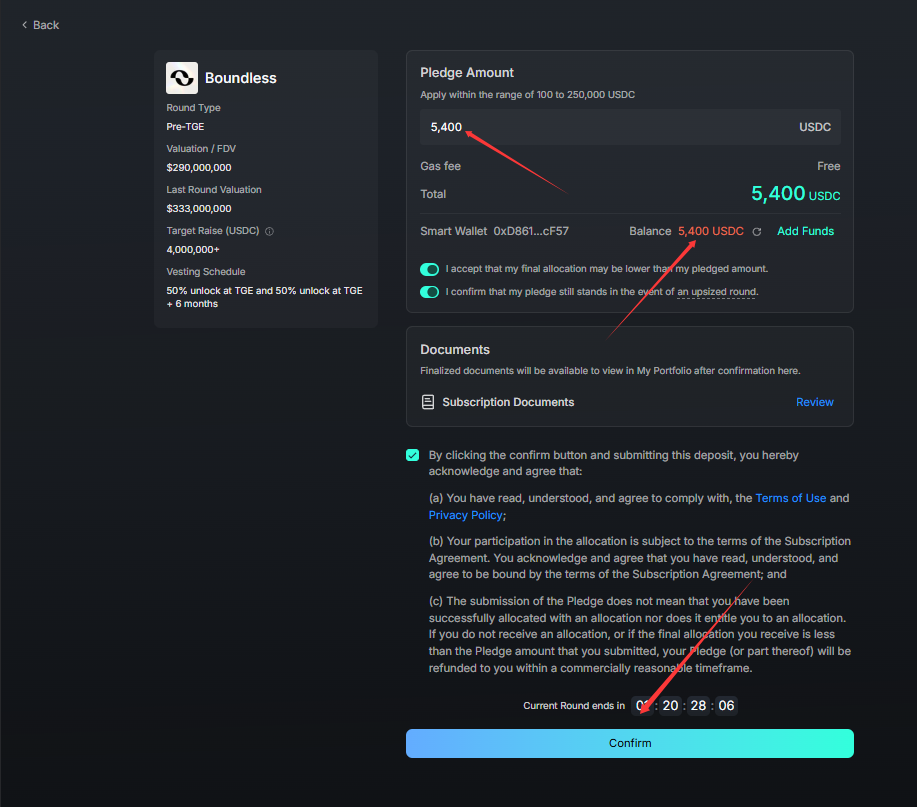This screenshot has width=917, height=807.
Task: Click Add Funds link
Action: 805,231
